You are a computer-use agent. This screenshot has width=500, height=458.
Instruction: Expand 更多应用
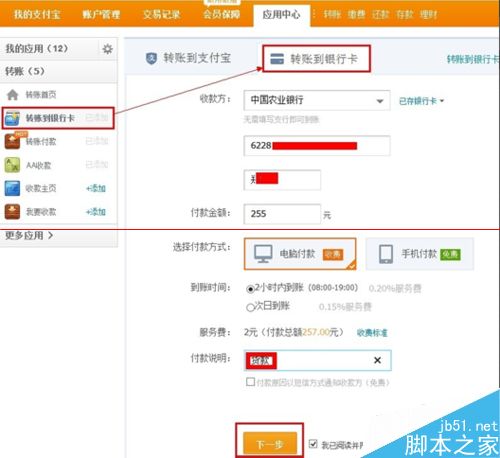(29, 235)
